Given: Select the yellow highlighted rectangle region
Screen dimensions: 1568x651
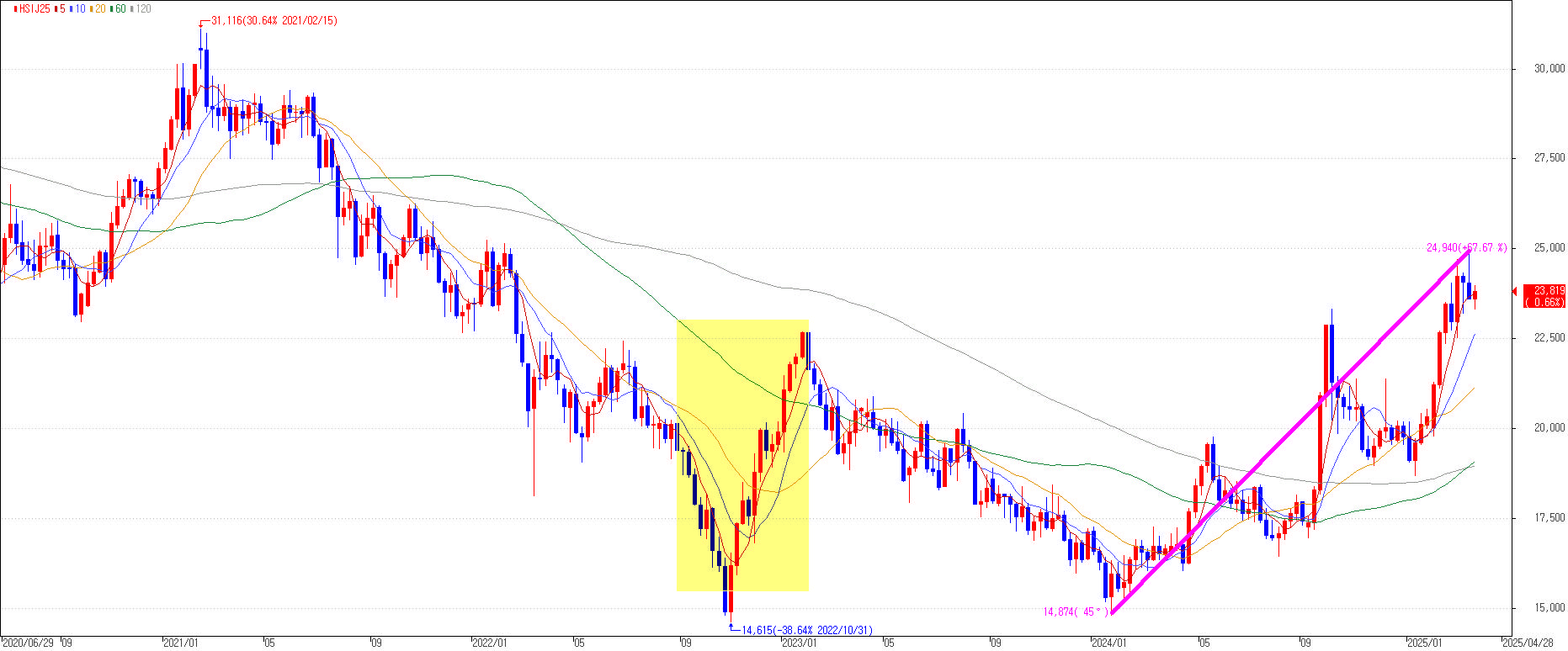Looking at the screenshot, I should (742, 455).
